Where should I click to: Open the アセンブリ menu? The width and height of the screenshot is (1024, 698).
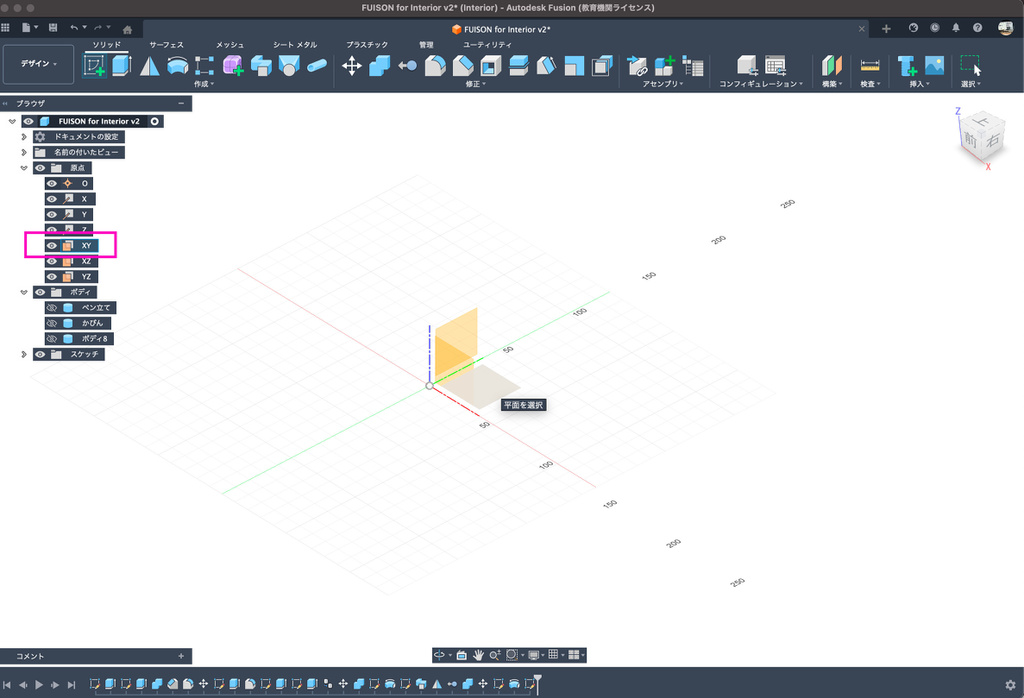[x=663, y=84]
